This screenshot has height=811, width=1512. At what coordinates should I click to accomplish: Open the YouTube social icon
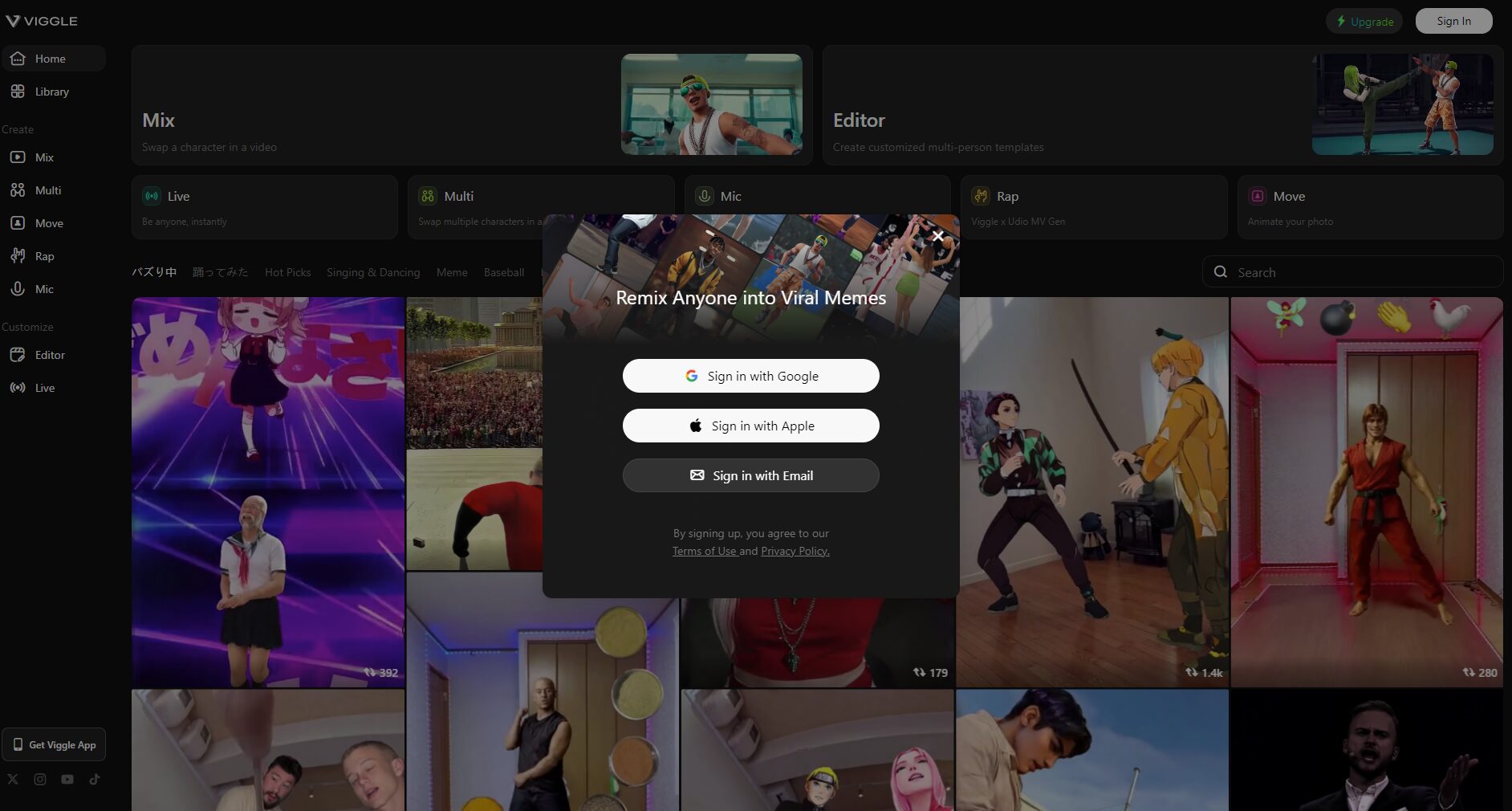click(x=67, y=779)
